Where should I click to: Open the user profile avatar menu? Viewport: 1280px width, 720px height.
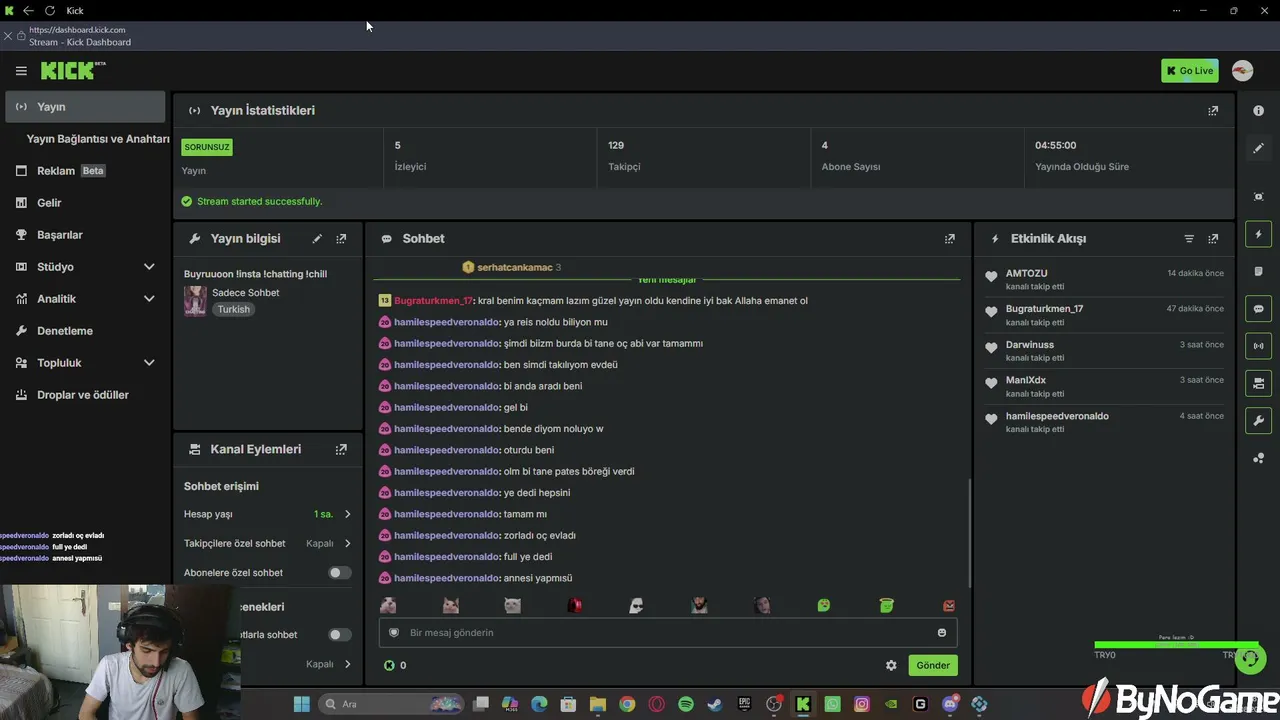click(x=1242, y=70)
